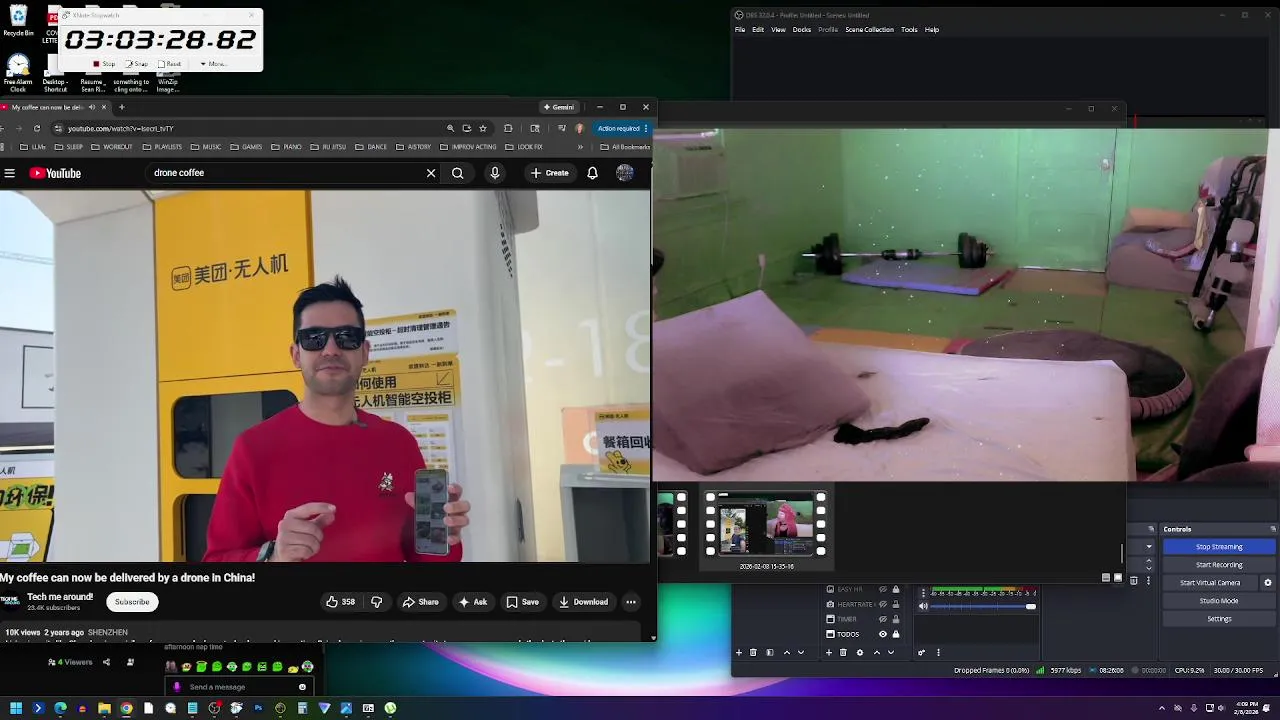Click Stop Streaming in OBS
The height and width of the screenshot is (720, 1280).
(1219, 547)
